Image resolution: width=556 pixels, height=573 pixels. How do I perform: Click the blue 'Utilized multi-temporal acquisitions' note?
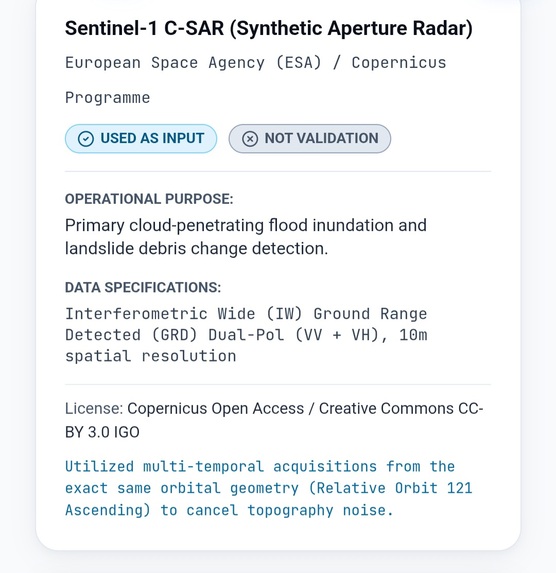(x=260, y=467)
